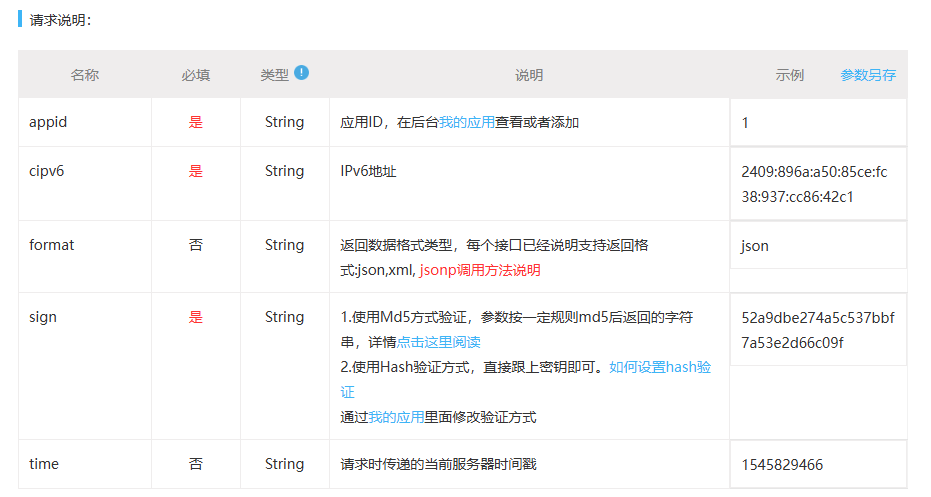This screenshot has height=497, width=931.
Task: Click the sign example hash field
Action: pyautogui.click(x=818, y=330)
